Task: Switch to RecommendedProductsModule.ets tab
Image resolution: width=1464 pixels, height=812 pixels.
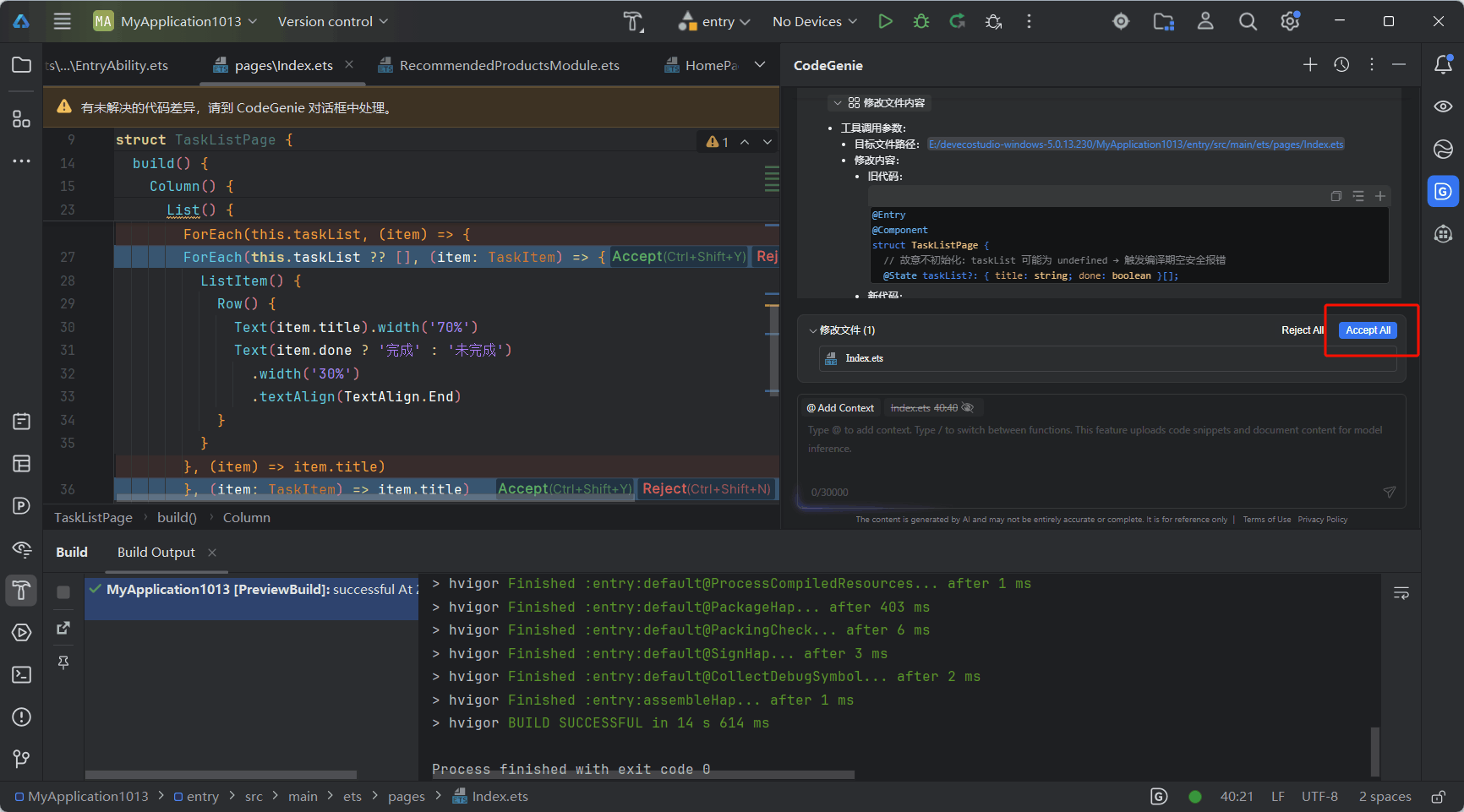Action: click(x=499, y=65)
